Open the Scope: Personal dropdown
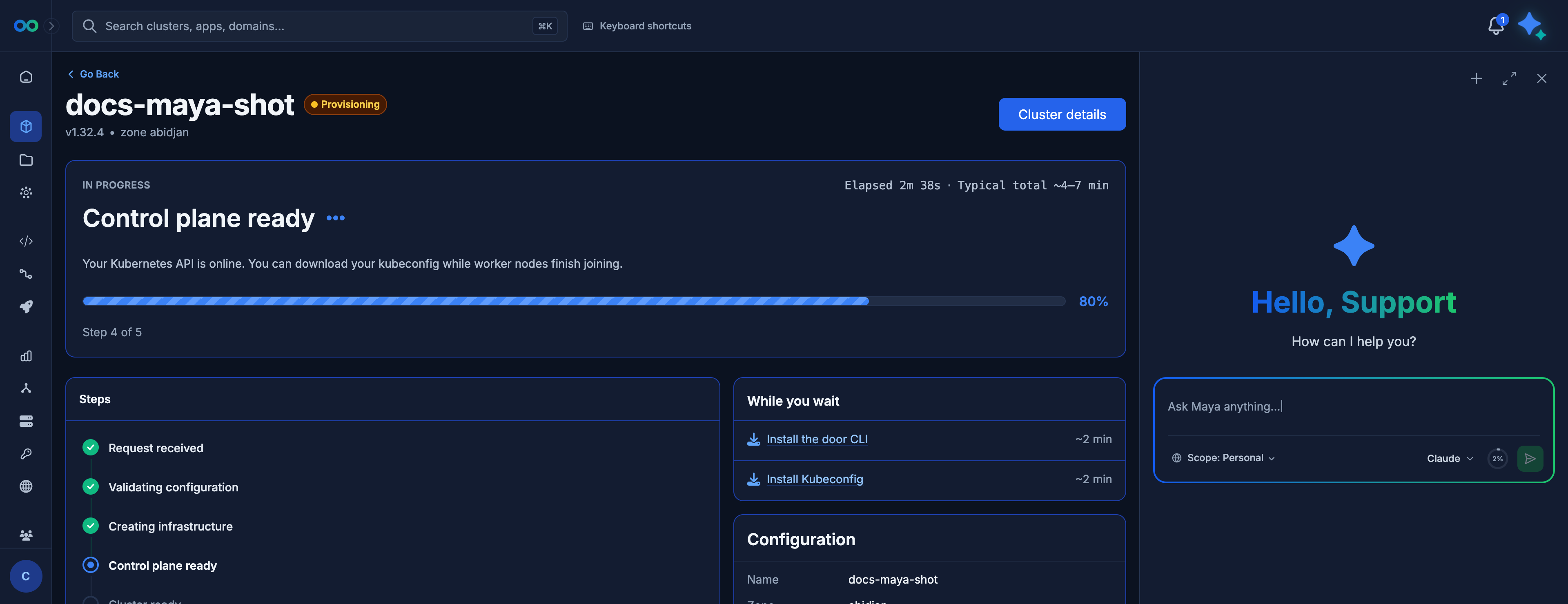This screenshot has width=1568, height=604. [1223, 458]
